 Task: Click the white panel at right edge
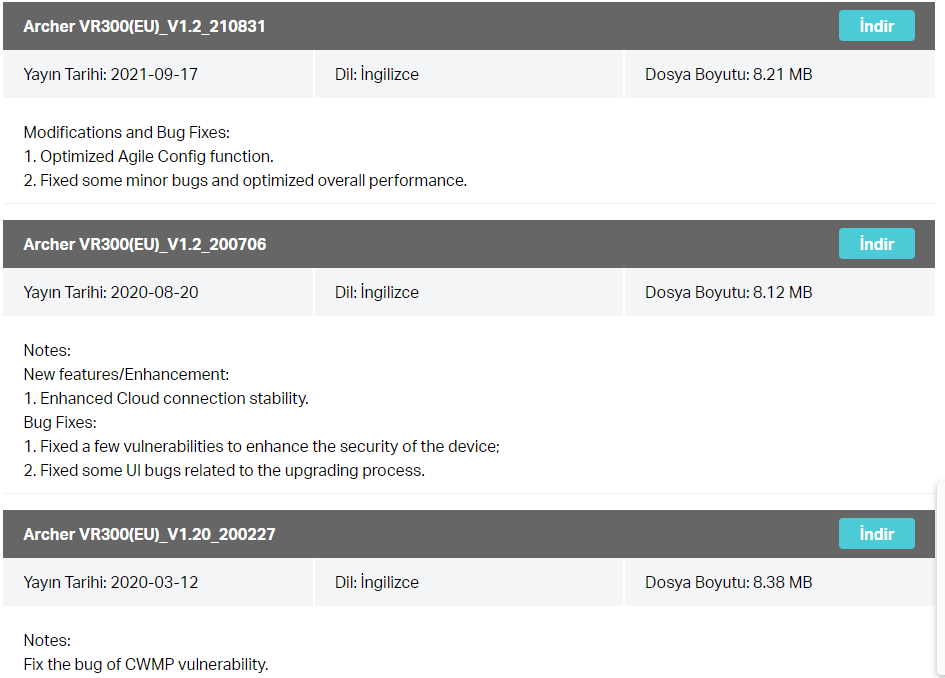click(x=940, y=579)
